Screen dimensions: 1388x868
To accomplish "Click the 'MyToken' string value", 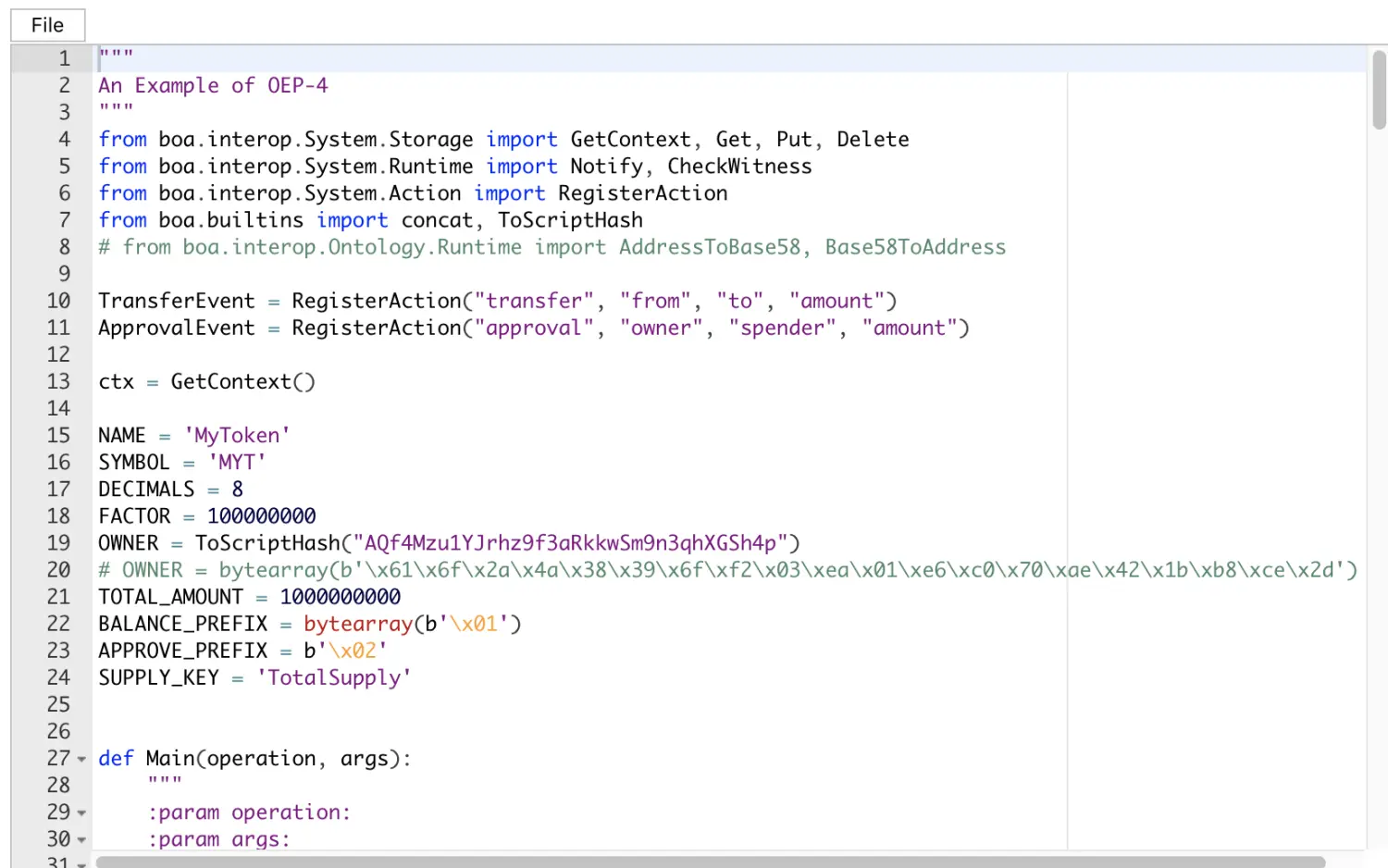I will 237,435.
